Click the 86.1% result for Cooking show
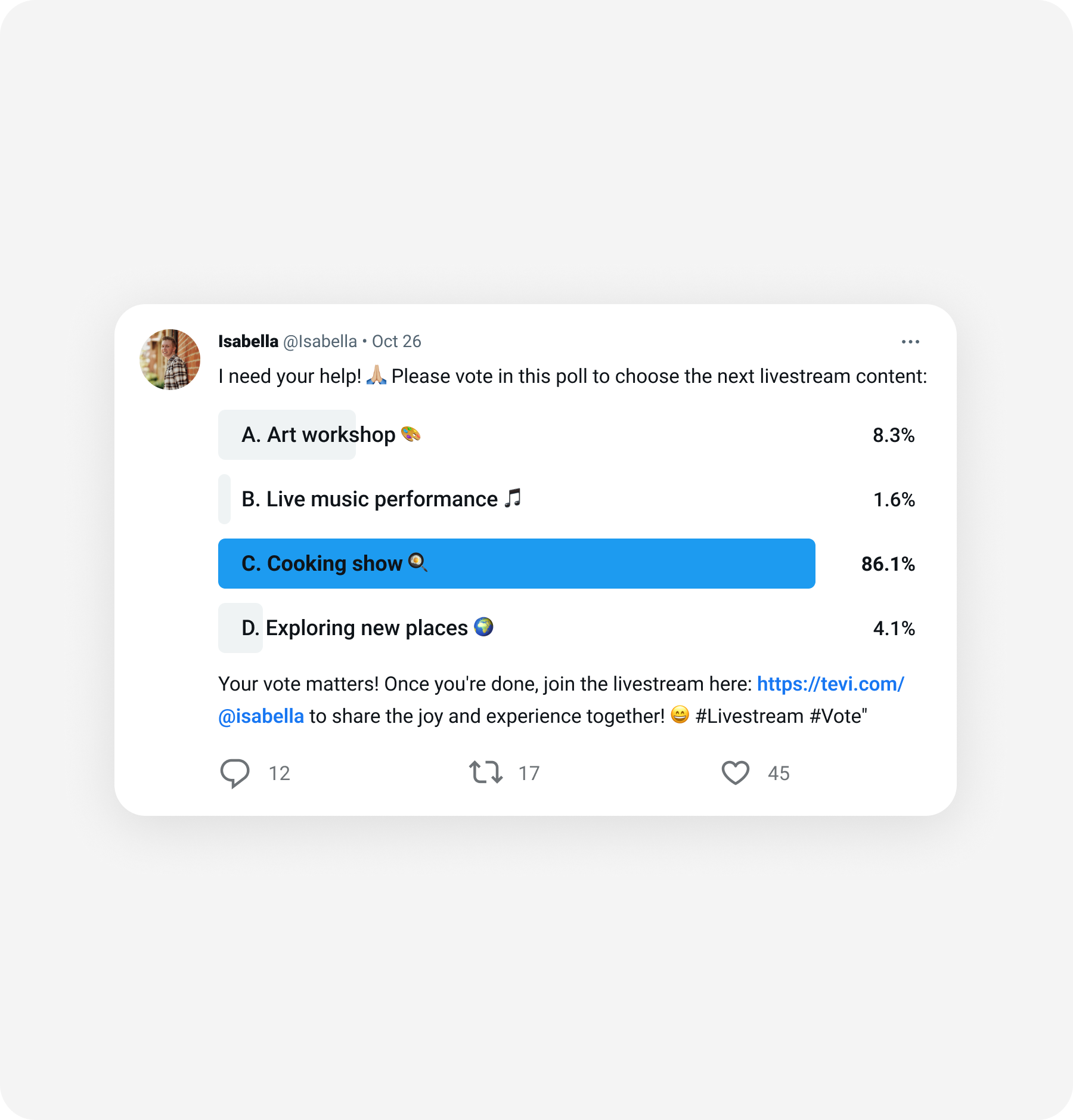Image resolution: width=1073 pixels, height=1120 pixels. pos(888,564)
